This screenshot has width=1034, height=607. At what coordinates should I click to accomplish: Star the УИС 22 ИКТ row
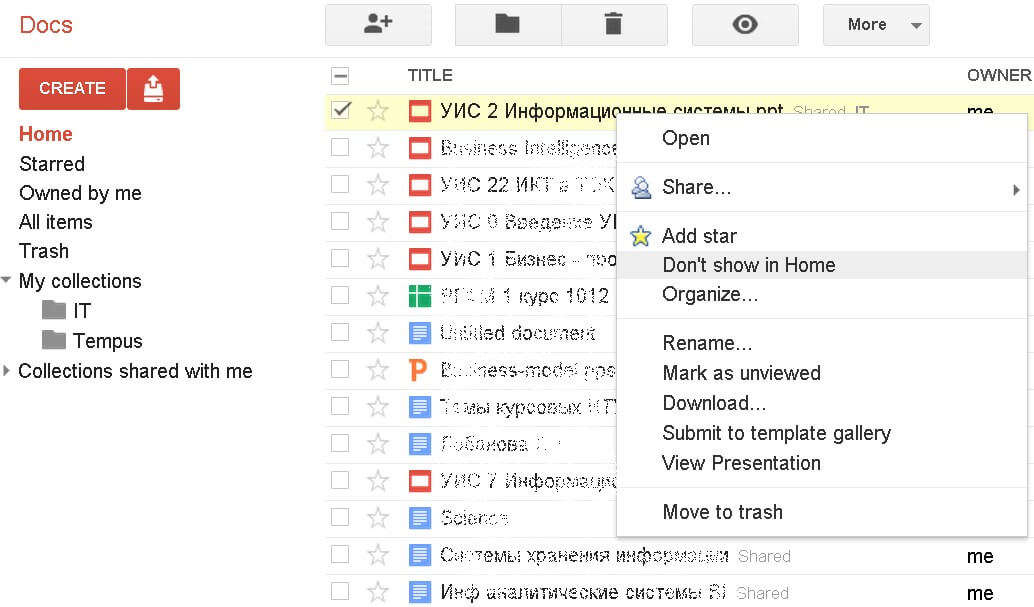[377, 184]
